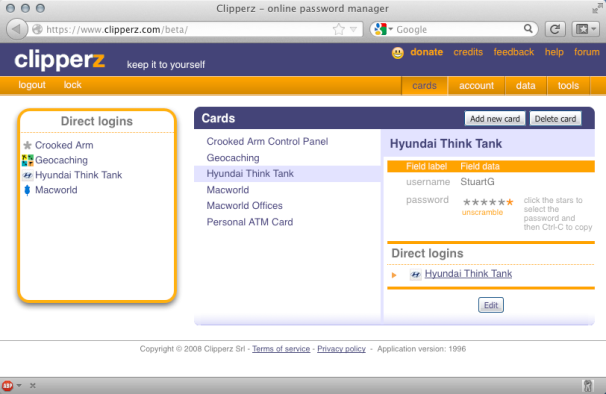The height and width of the screenshot is (394, 606).
Task: Click Crooked Arm star icon in sidebar
Action: (27, 145)
